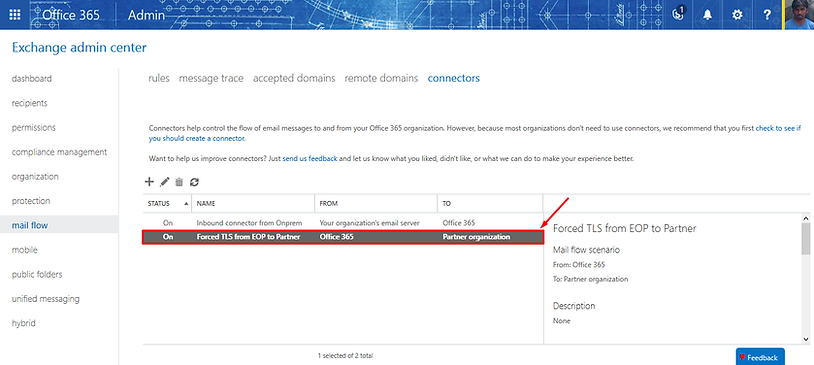Open the help question mark

tap(767, 15)
